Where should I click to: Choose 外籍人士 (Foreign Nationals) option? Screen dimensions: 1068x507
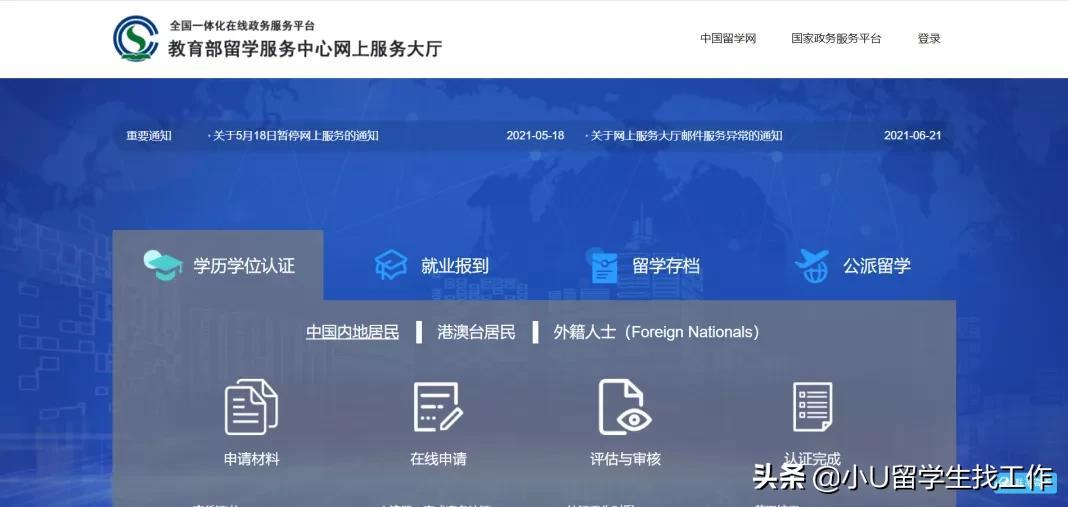coord(656,332)
